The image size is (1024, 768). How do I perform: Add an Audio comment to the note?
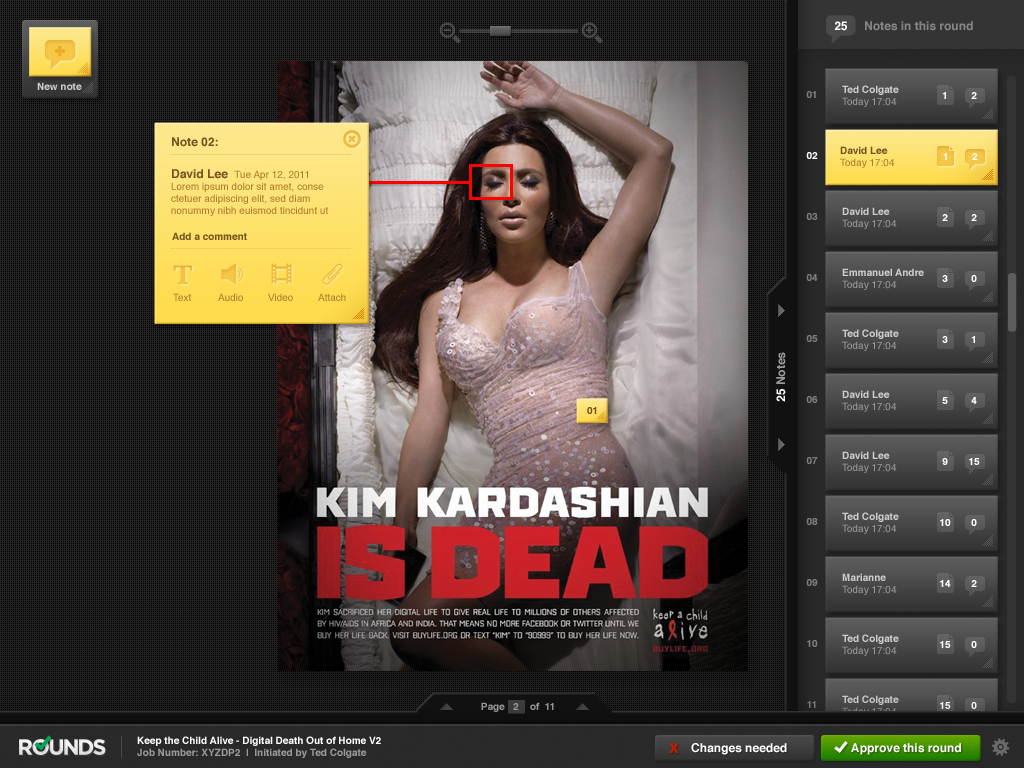[231, 283]
